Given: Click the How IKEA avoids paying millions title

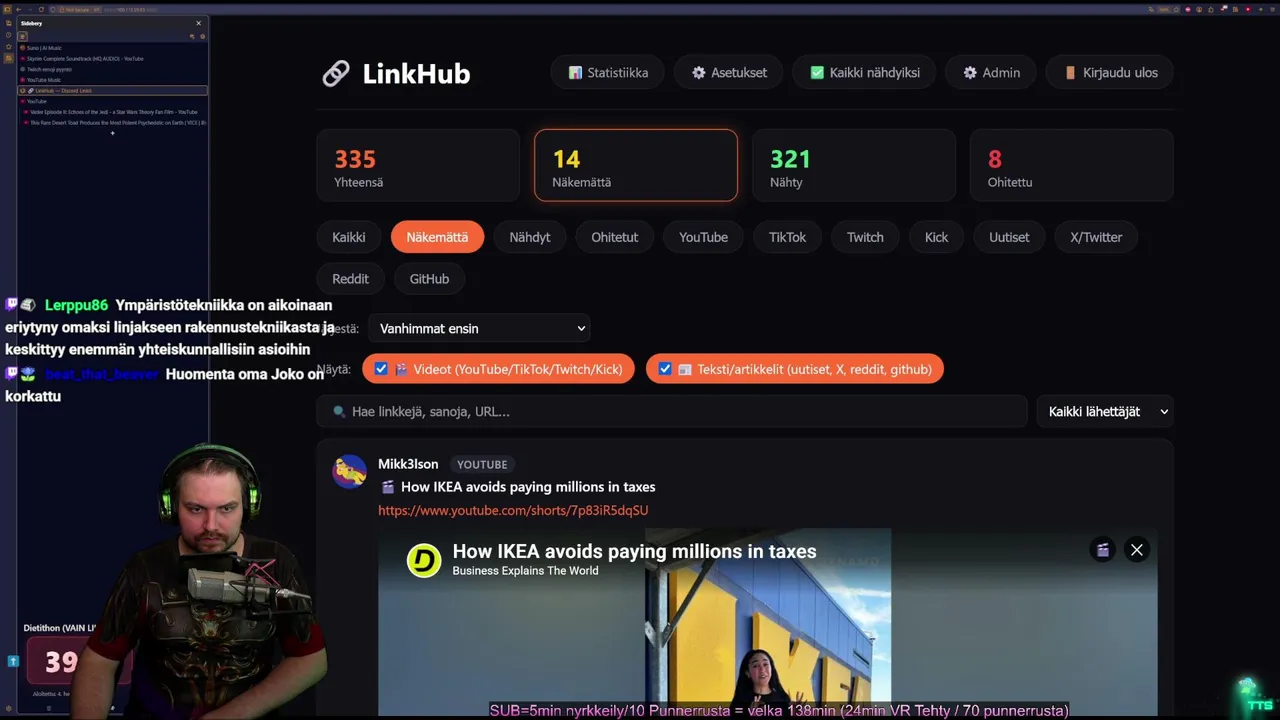Looking at the screenshot, I should pyautogui.click(x=528, y=487).
